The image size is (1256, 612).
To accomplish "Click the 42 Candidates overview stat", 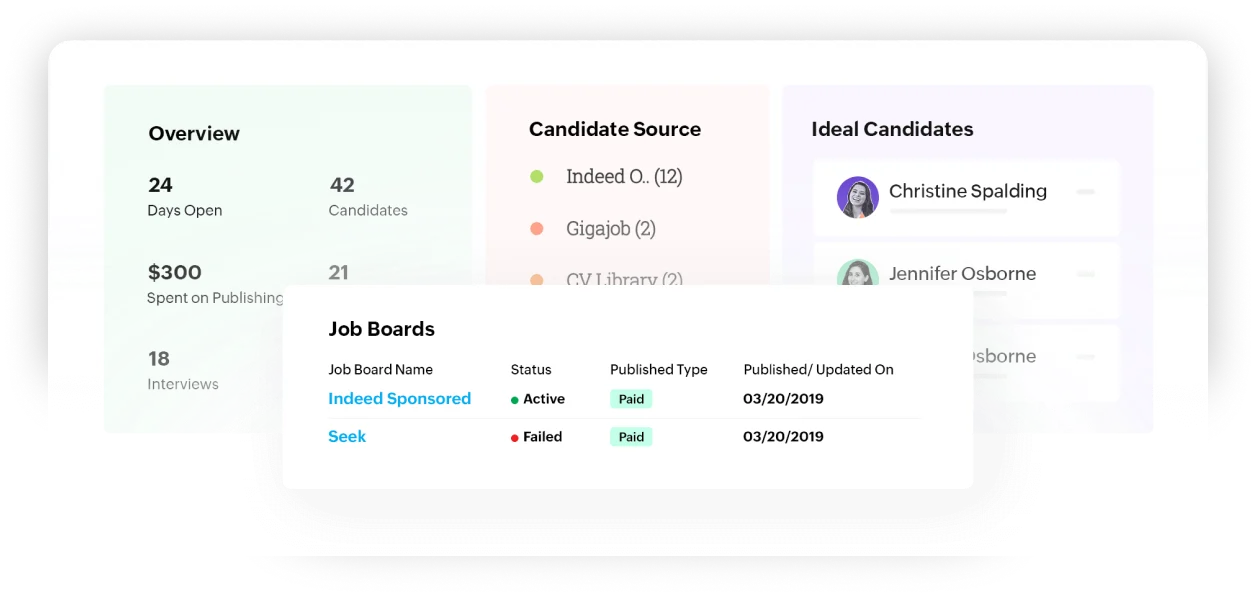I will click(x=368, y=197).
